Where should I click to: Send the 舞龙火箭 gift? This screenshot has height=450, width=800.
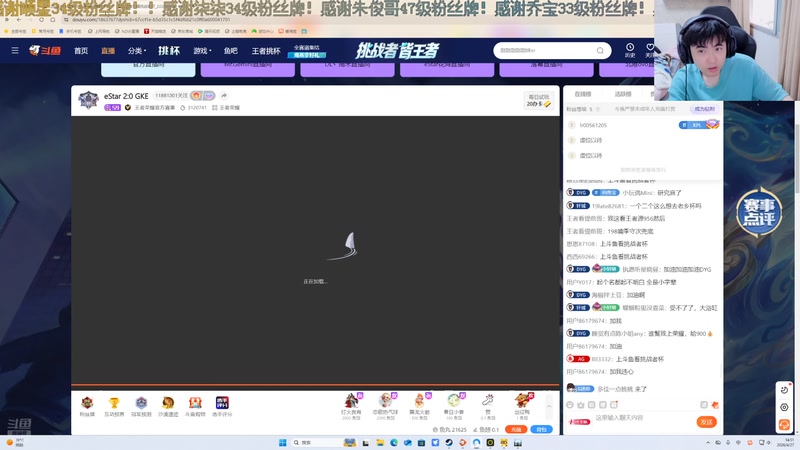[419, 406]
